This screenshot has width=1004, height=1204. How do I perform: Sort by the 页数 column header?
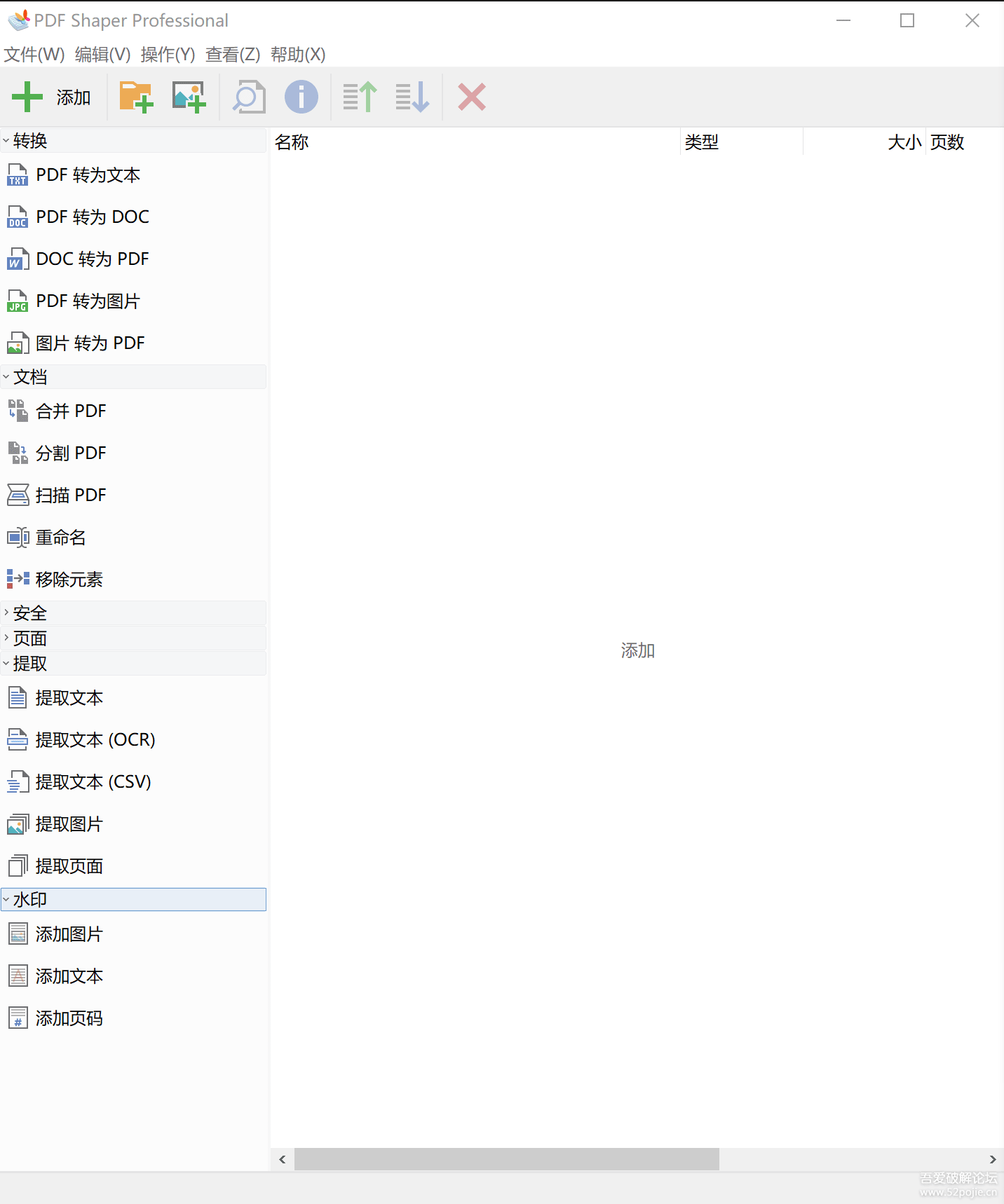tap(963, 142)
